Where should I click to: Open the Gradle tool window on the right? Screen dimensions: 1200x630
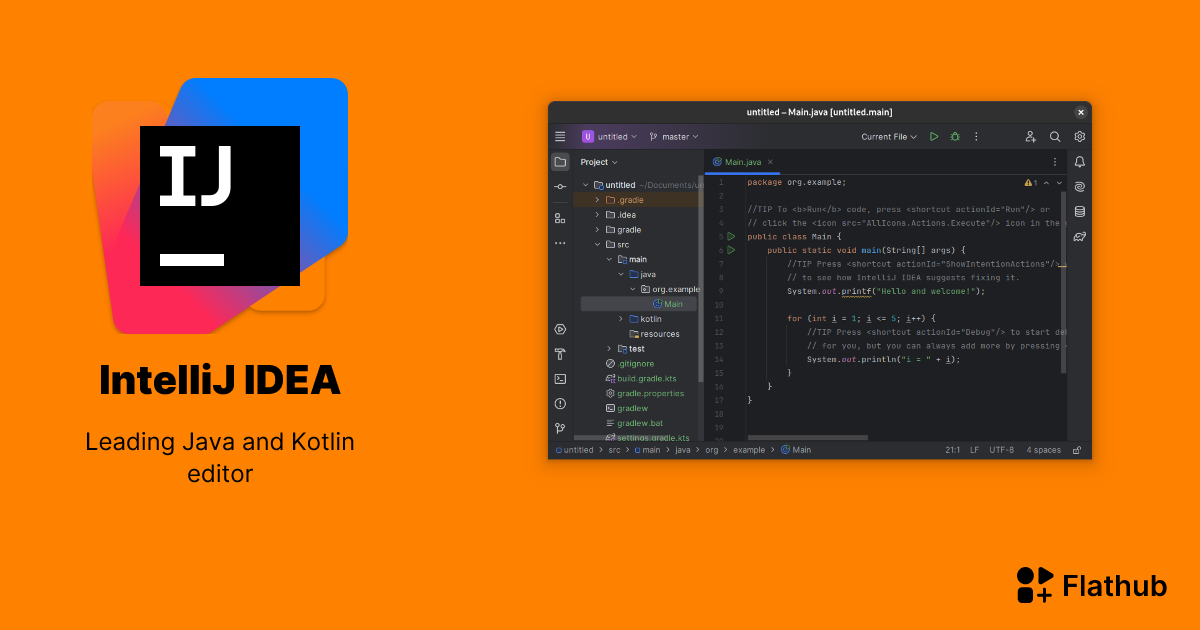coord(1079,236)
